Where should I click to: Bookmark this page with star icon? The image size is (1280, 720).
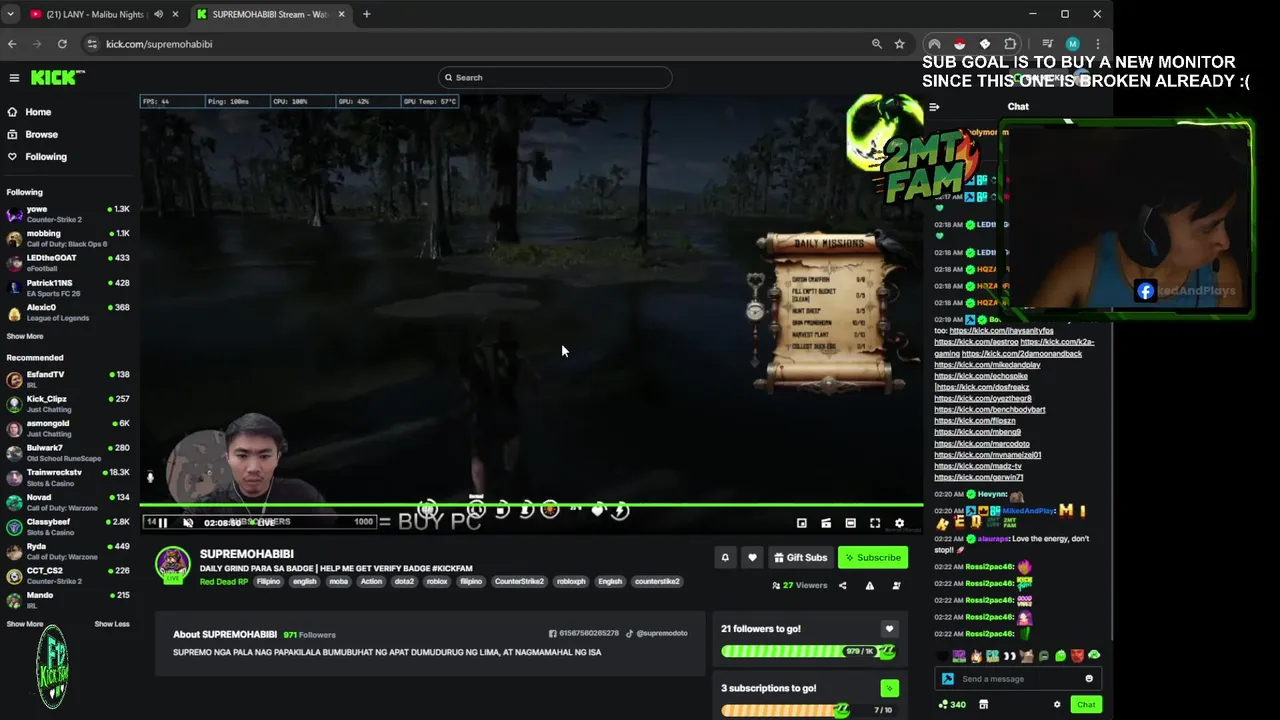[x=900, y=44]
